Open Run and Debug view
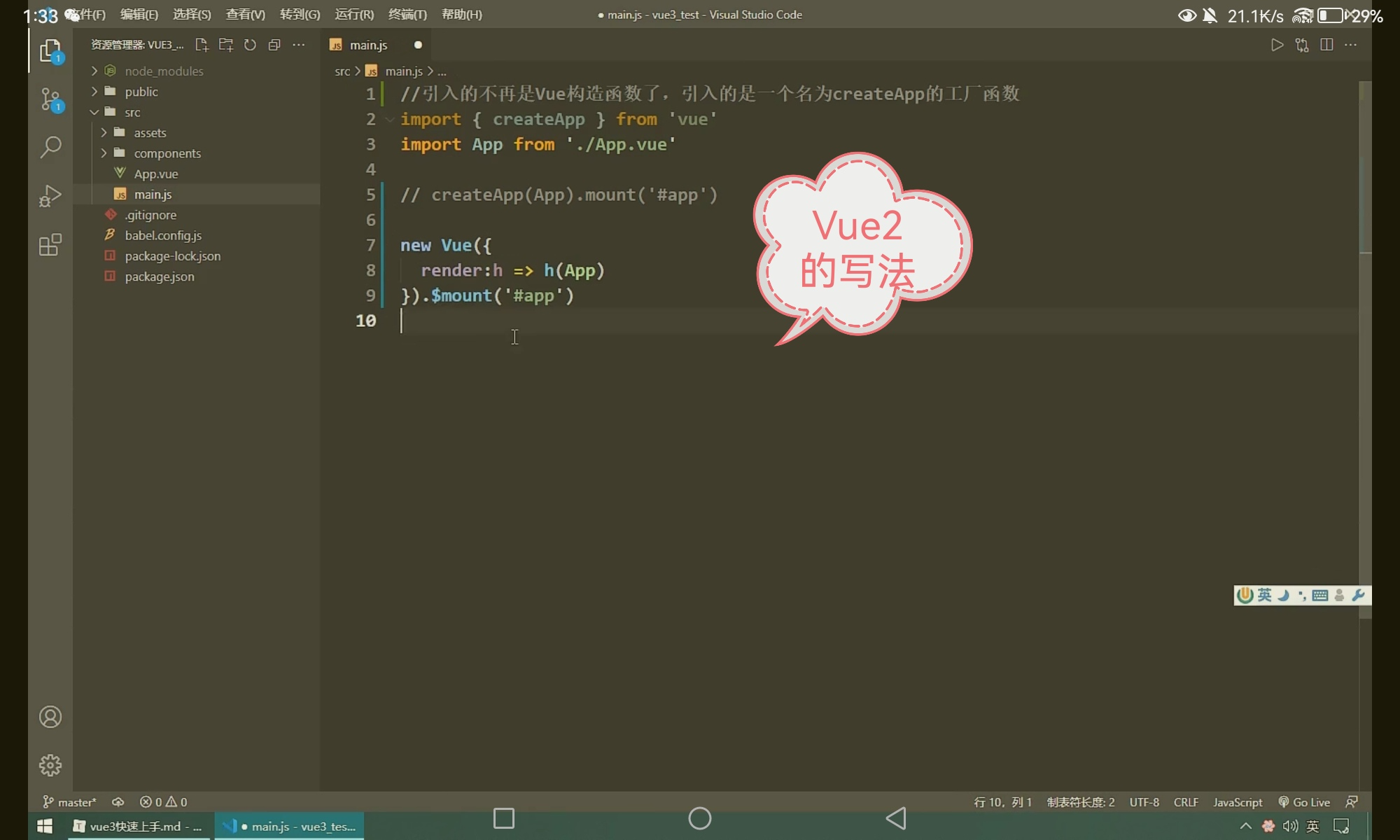1400x840 pixels. pos(50,196)
